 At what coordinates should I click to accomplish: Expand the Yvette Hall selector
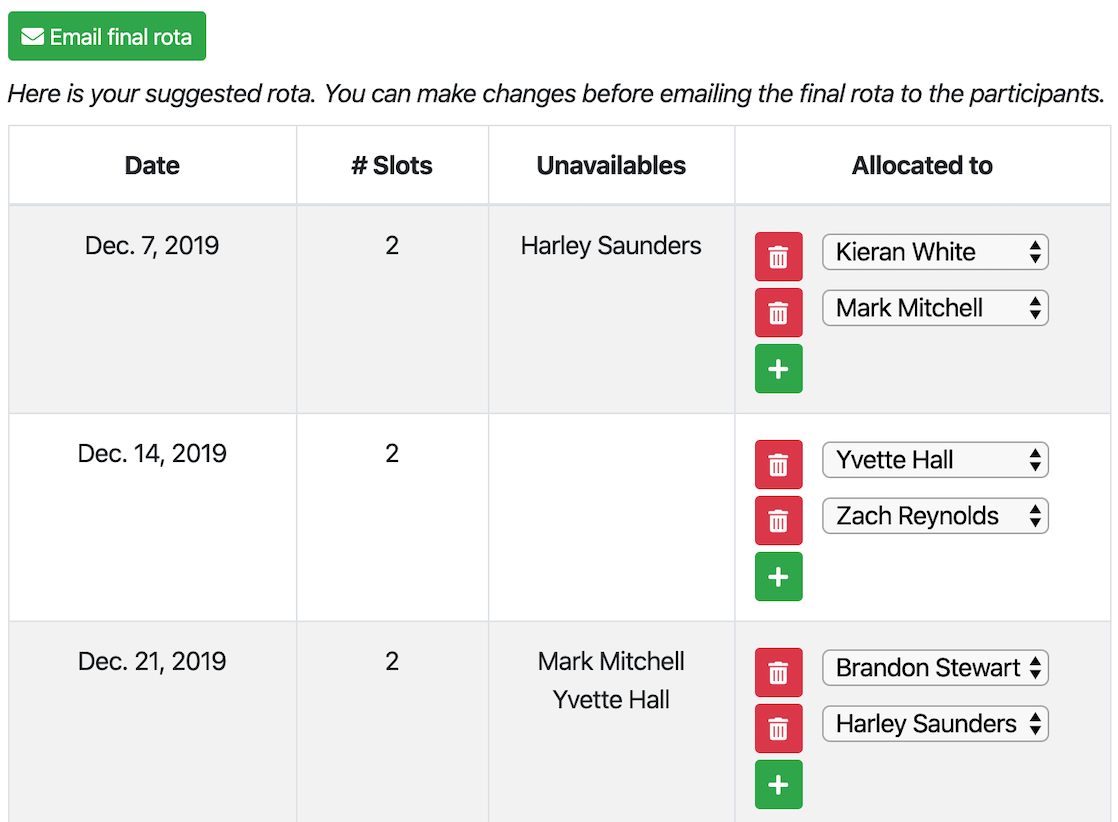(x=934, y=460)
